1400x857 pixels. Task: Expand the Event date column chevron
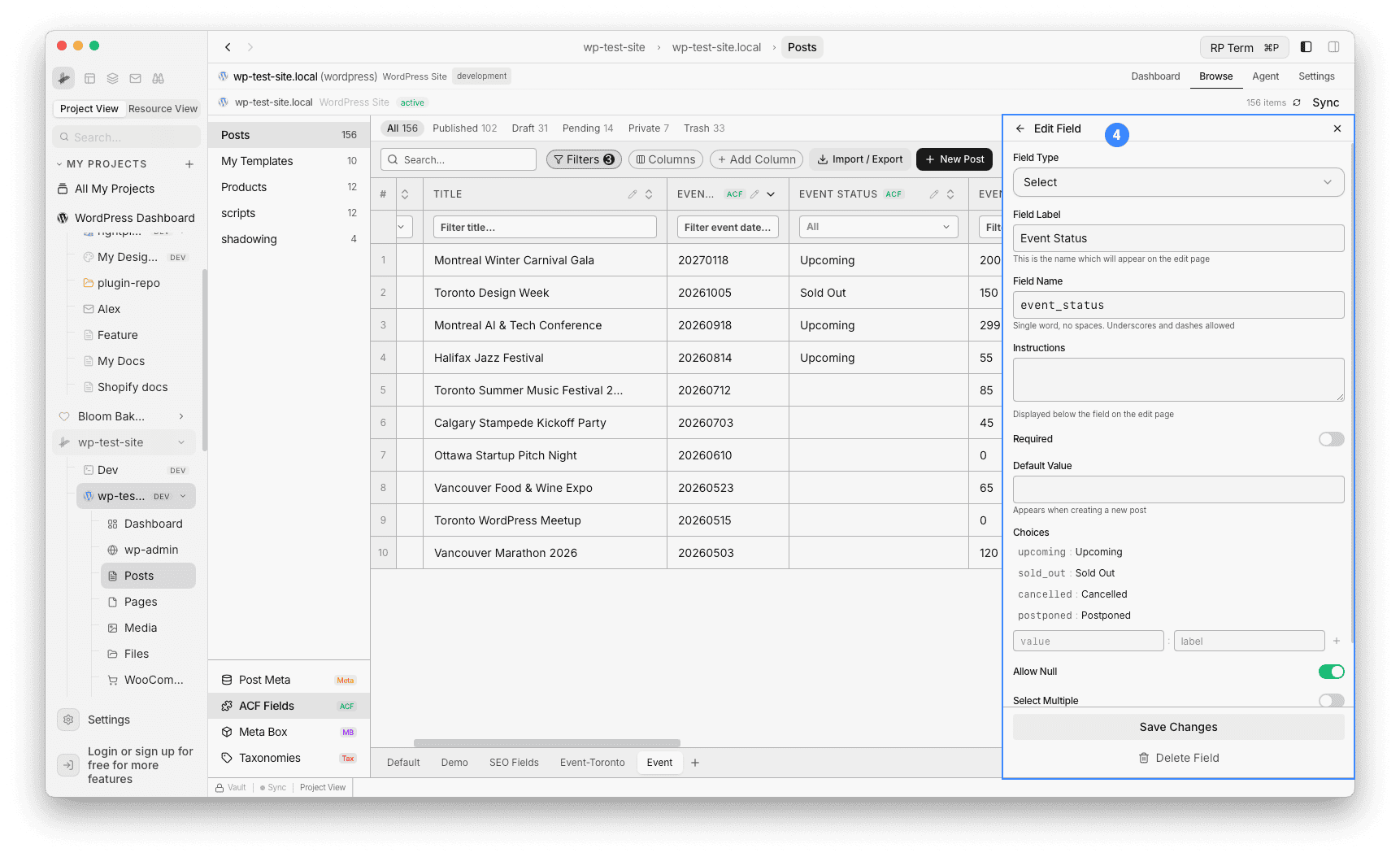pyautogui.click(x=771, y=194)
